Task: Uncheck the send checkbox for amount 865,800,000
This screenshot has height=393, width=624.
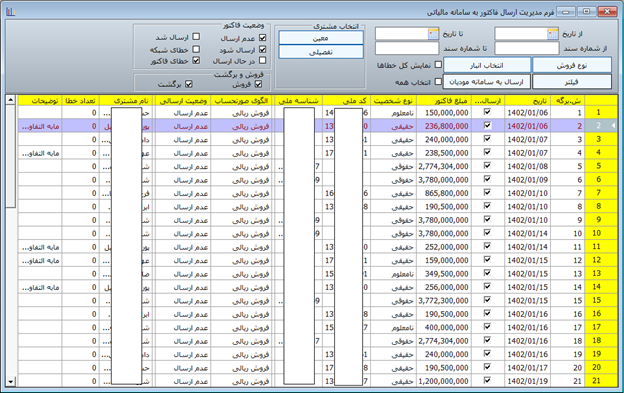Action: coord(487,193)
